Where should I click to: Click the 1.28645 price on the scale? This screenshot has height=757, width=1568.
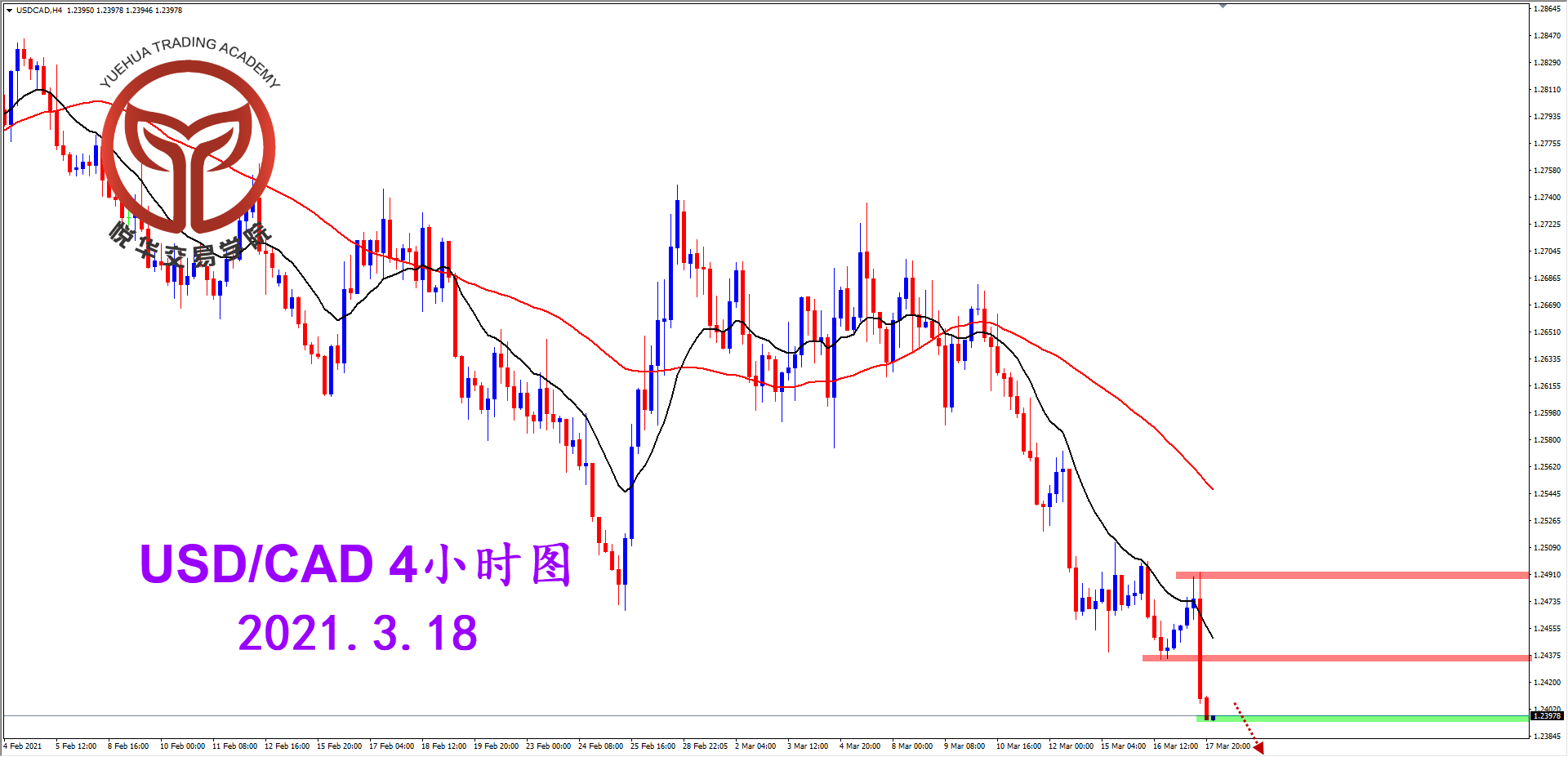pos(1548,9)
